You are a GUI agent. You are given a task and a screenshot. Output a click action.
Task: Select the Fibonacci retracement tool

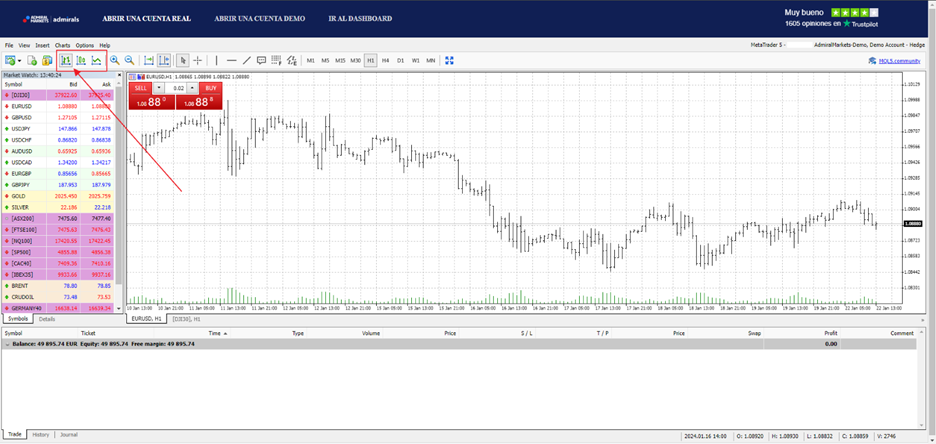click(276, 60)
